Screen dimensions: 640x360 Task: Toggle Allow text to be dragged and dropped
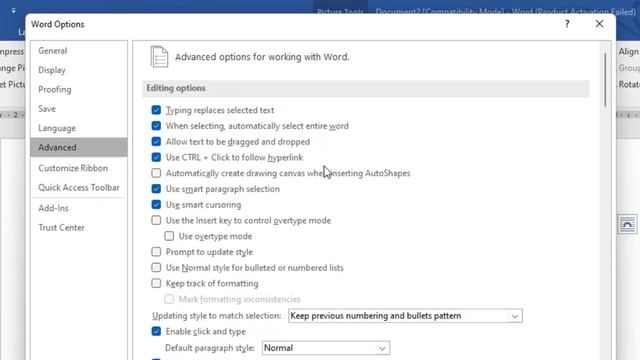(x=156, y=142)
